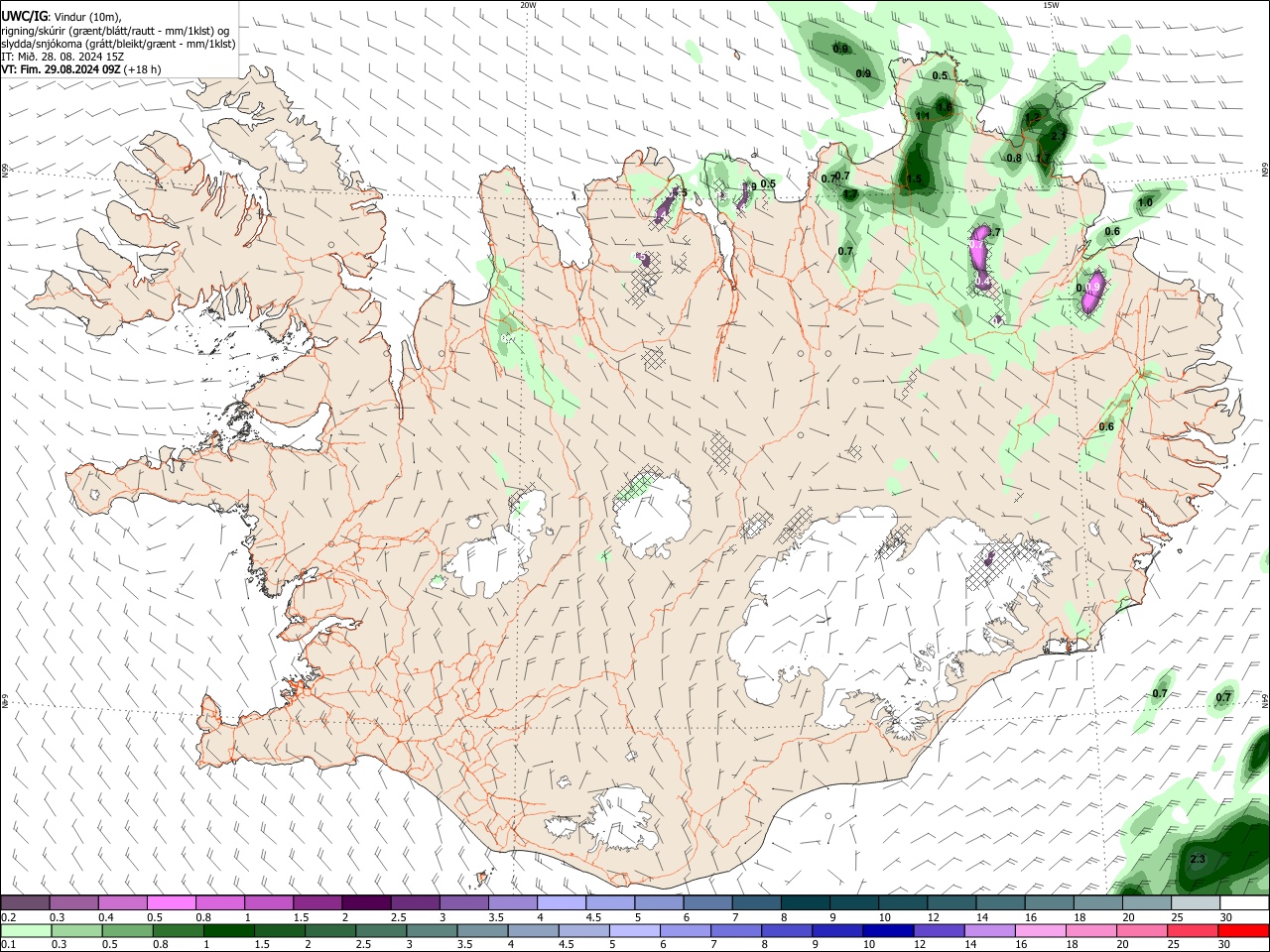Image resolution: width=1270 pixels, height=952 pixels.
Task: Pick the dark teal 9 mm swatch in the snow legend
Action: coord(852,902)
